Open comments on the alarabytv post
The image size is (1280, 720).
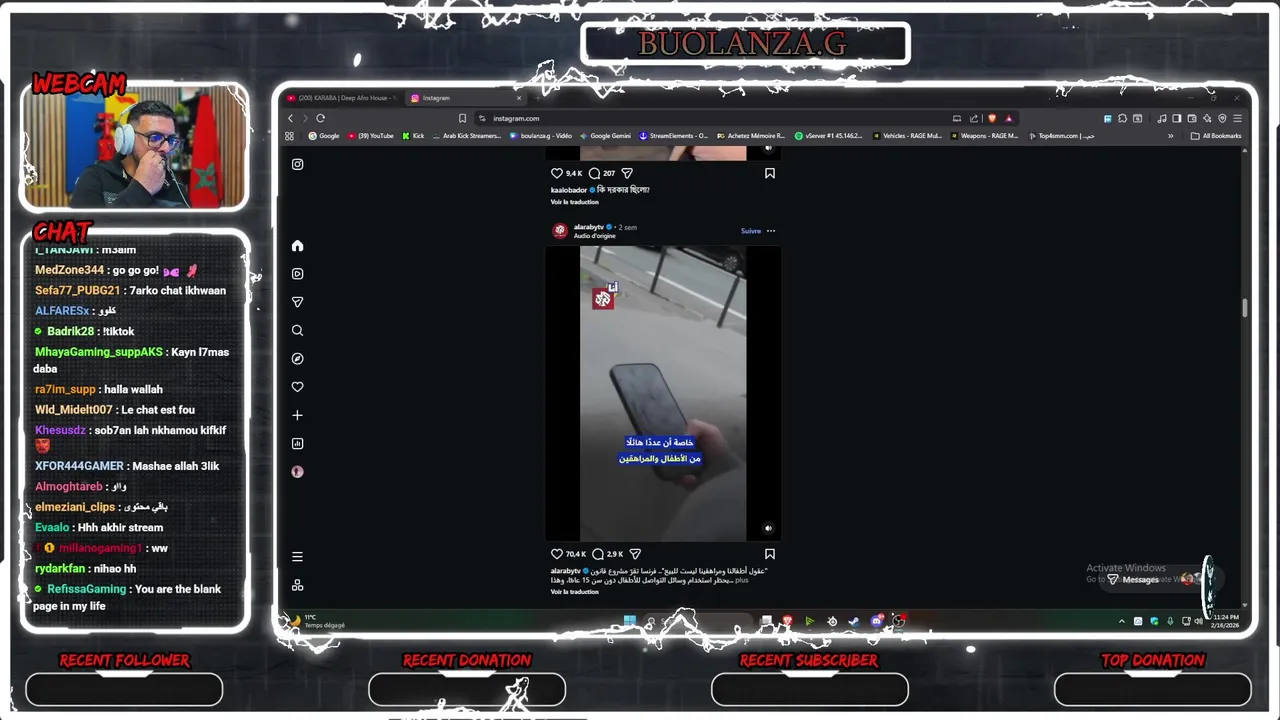pyautogui.click(x=598, y=554)
